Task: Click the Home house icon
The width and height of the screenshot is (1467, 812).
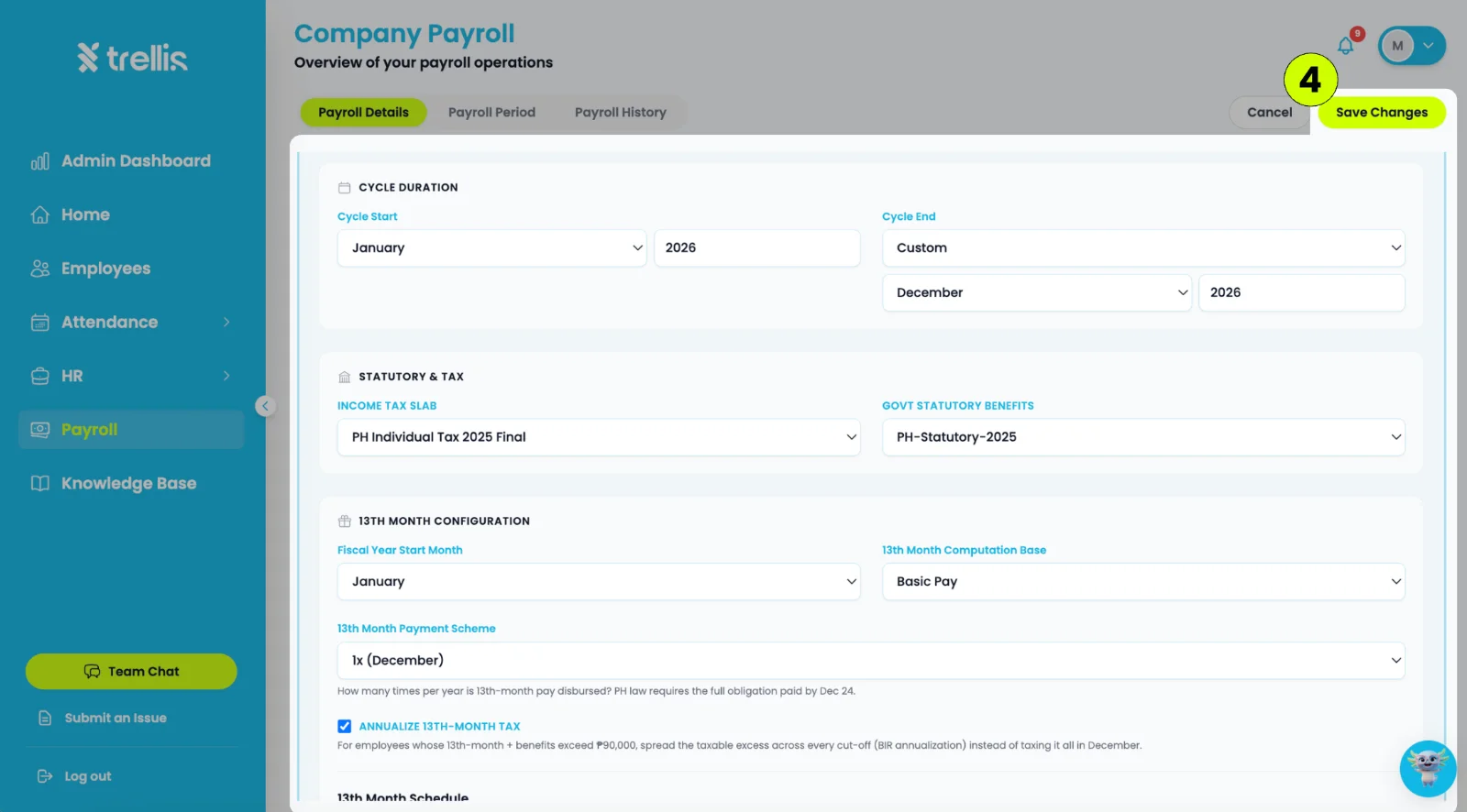Action: tap(40, 214)
